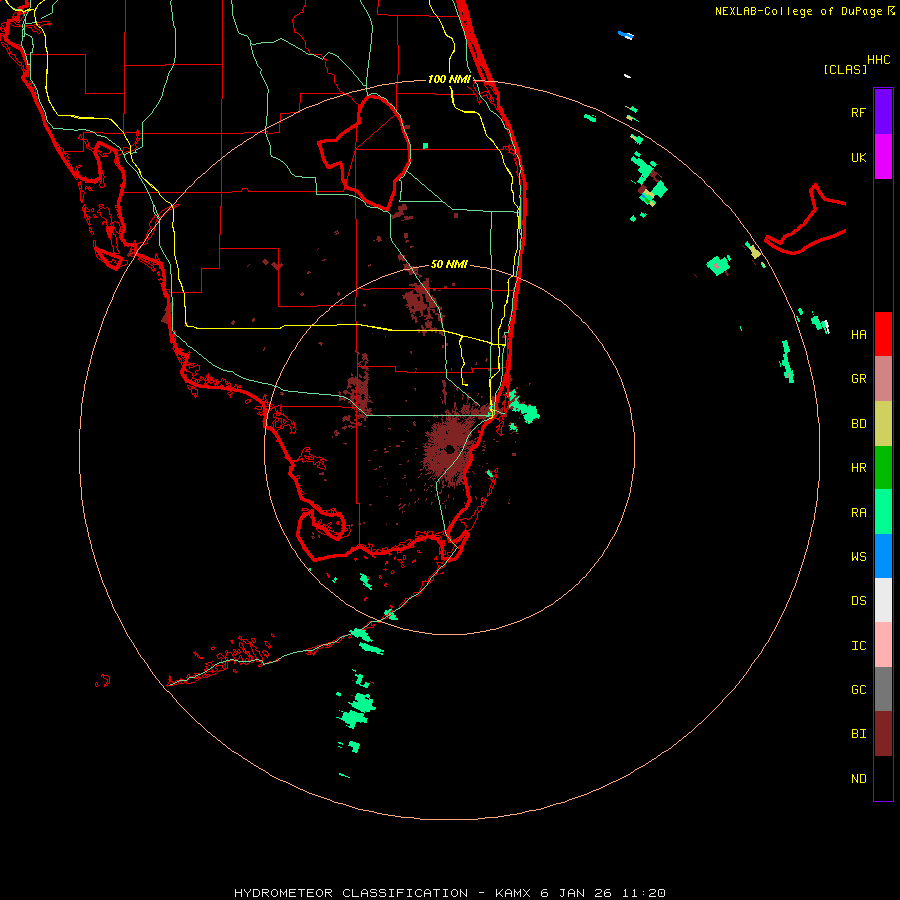Select the RA legend label

pyautogui.click(x=858, y=513)
